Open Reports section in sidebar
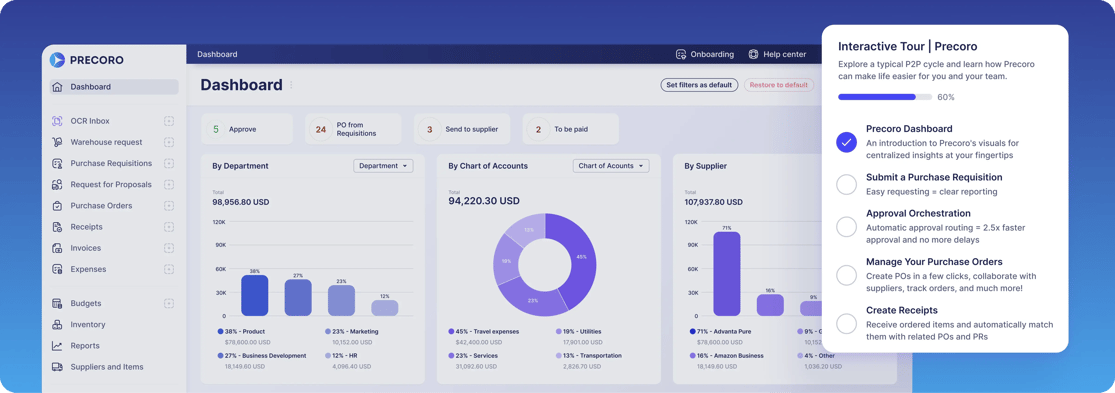1115x393 pixels. pyautogui.click(x=85, y=346)
